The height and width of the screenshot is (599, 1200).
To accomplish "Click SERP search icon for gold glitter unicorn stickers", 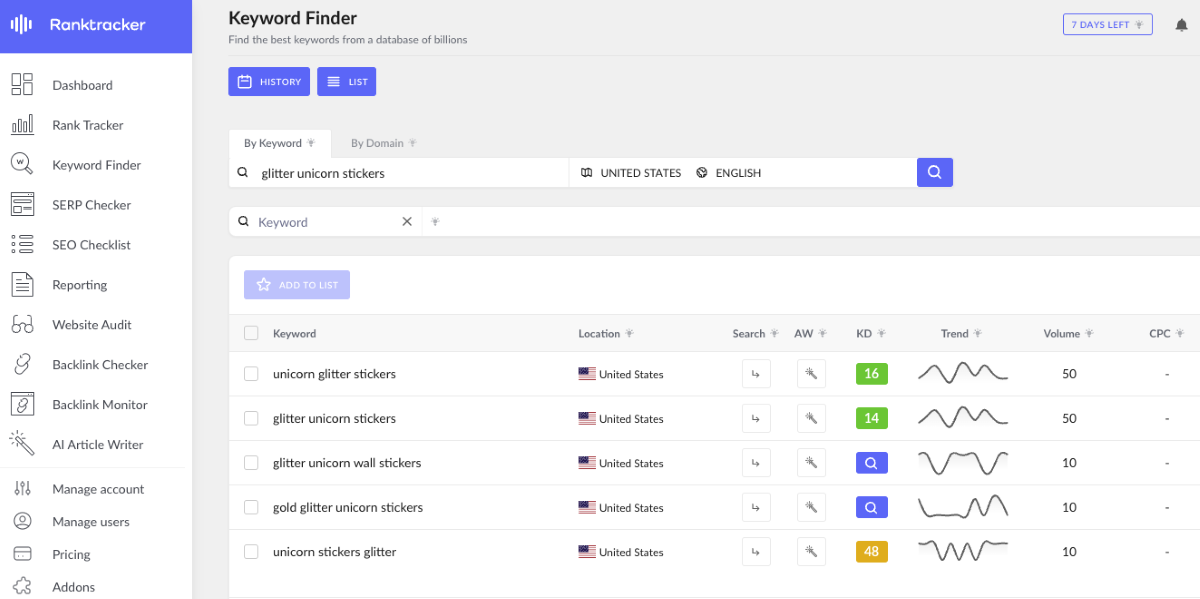I will point(756,507).
